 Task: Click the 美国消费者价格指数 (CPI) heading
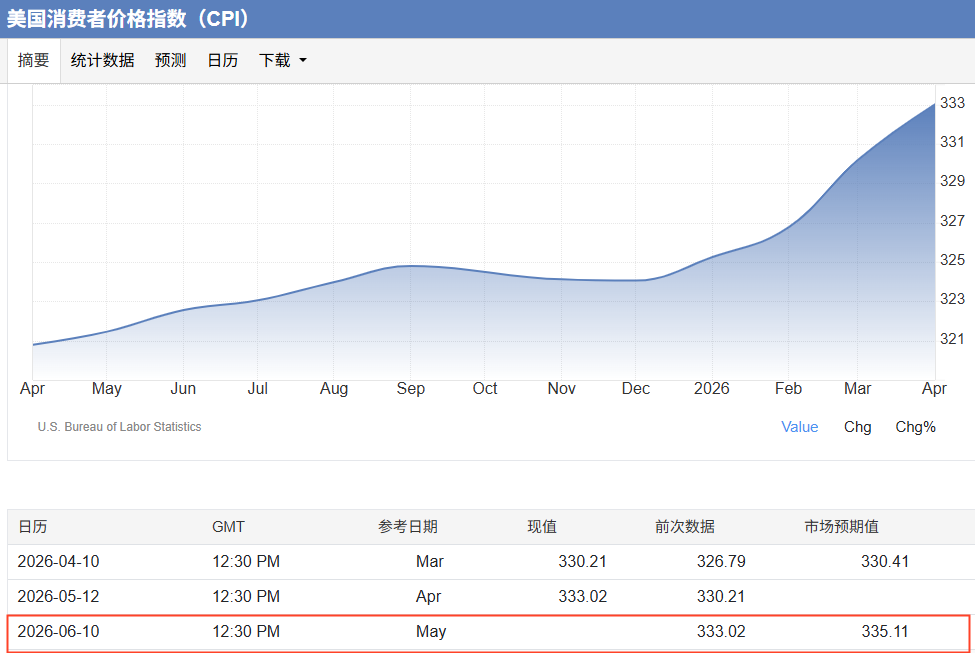tap(128, 19)
